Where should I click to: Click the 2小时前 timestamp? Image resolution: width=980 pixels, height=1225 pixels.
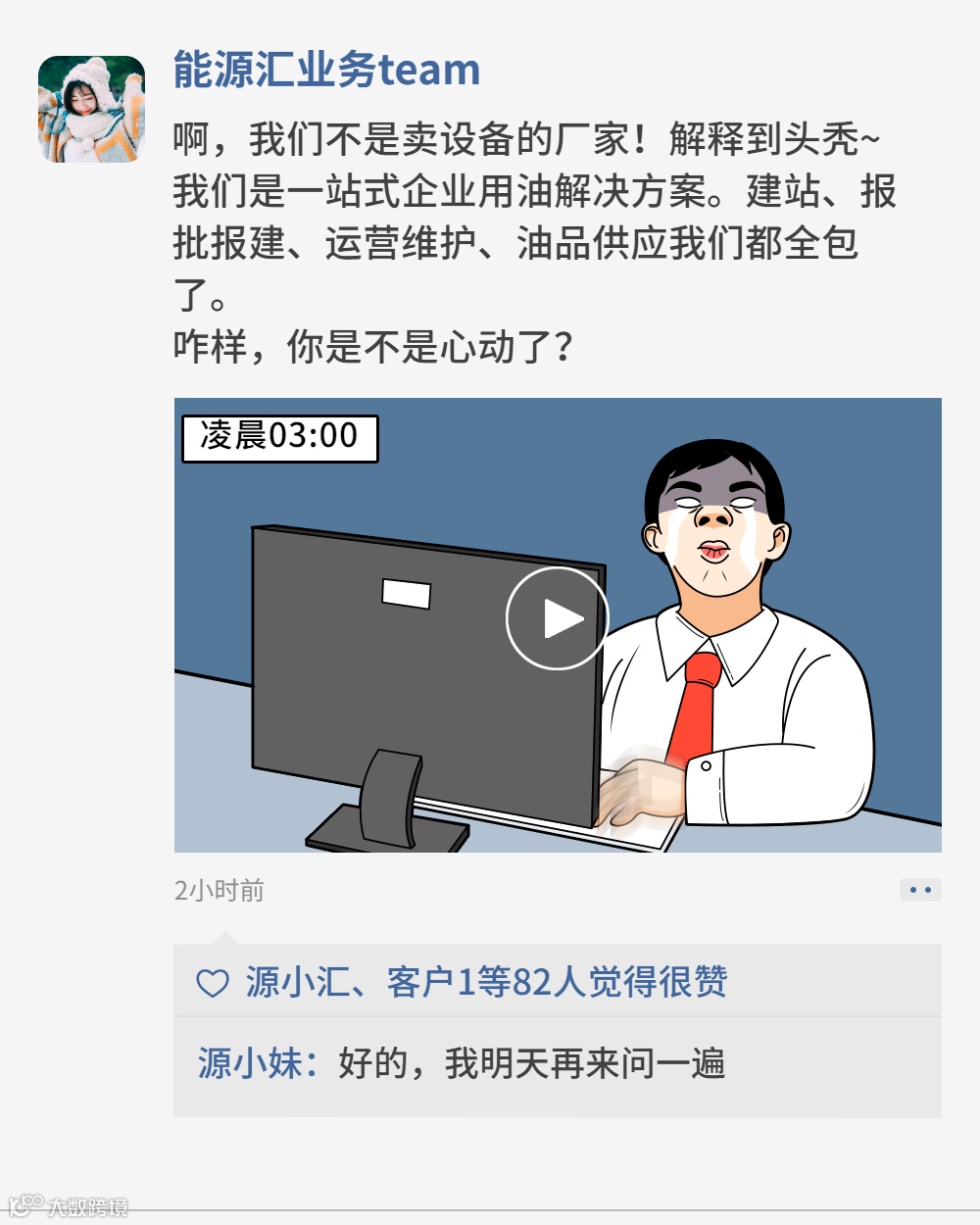coord(220,890)
